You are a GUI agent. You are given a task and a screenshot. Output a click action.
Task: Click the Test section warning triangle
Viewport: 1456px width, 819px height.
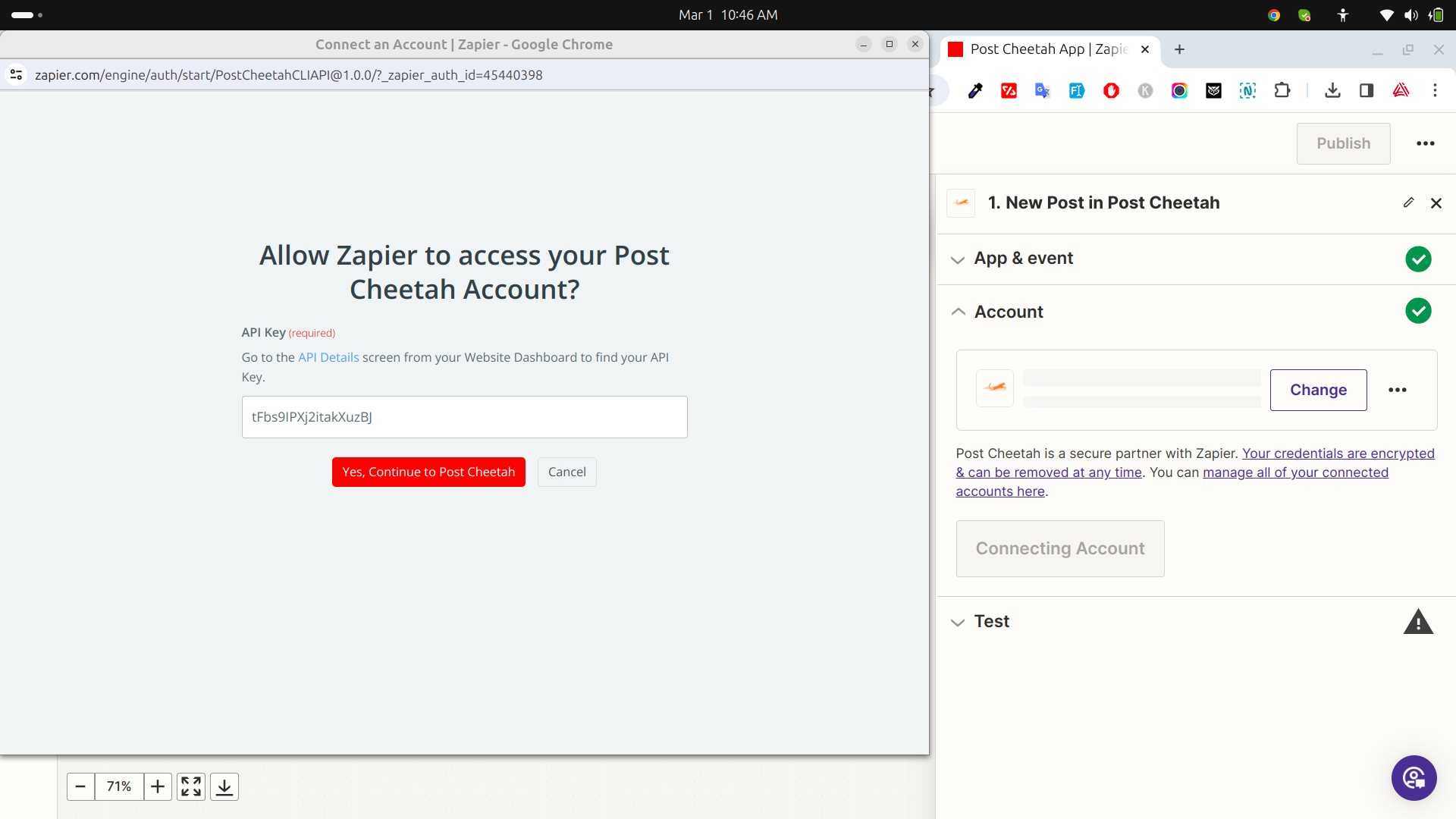(x=1418, y=622)
